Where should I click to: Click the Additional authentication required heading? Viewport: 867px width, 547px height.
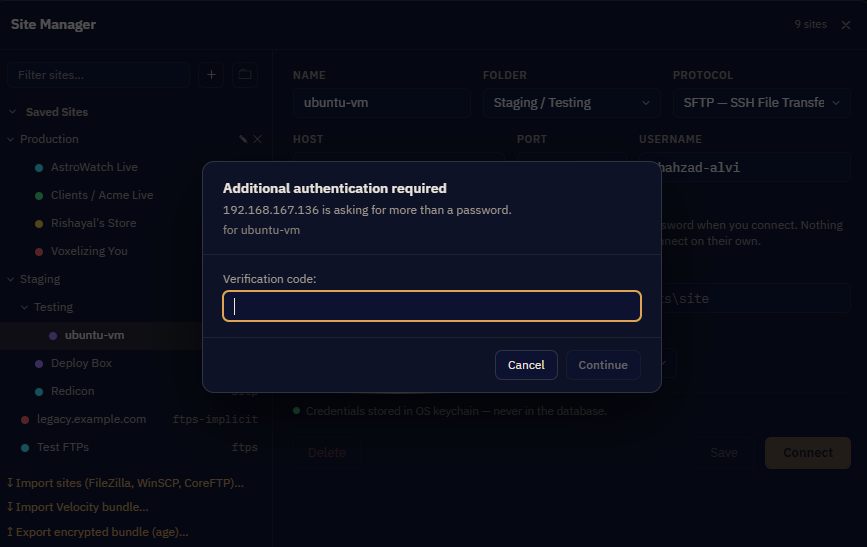coord(335,189)
